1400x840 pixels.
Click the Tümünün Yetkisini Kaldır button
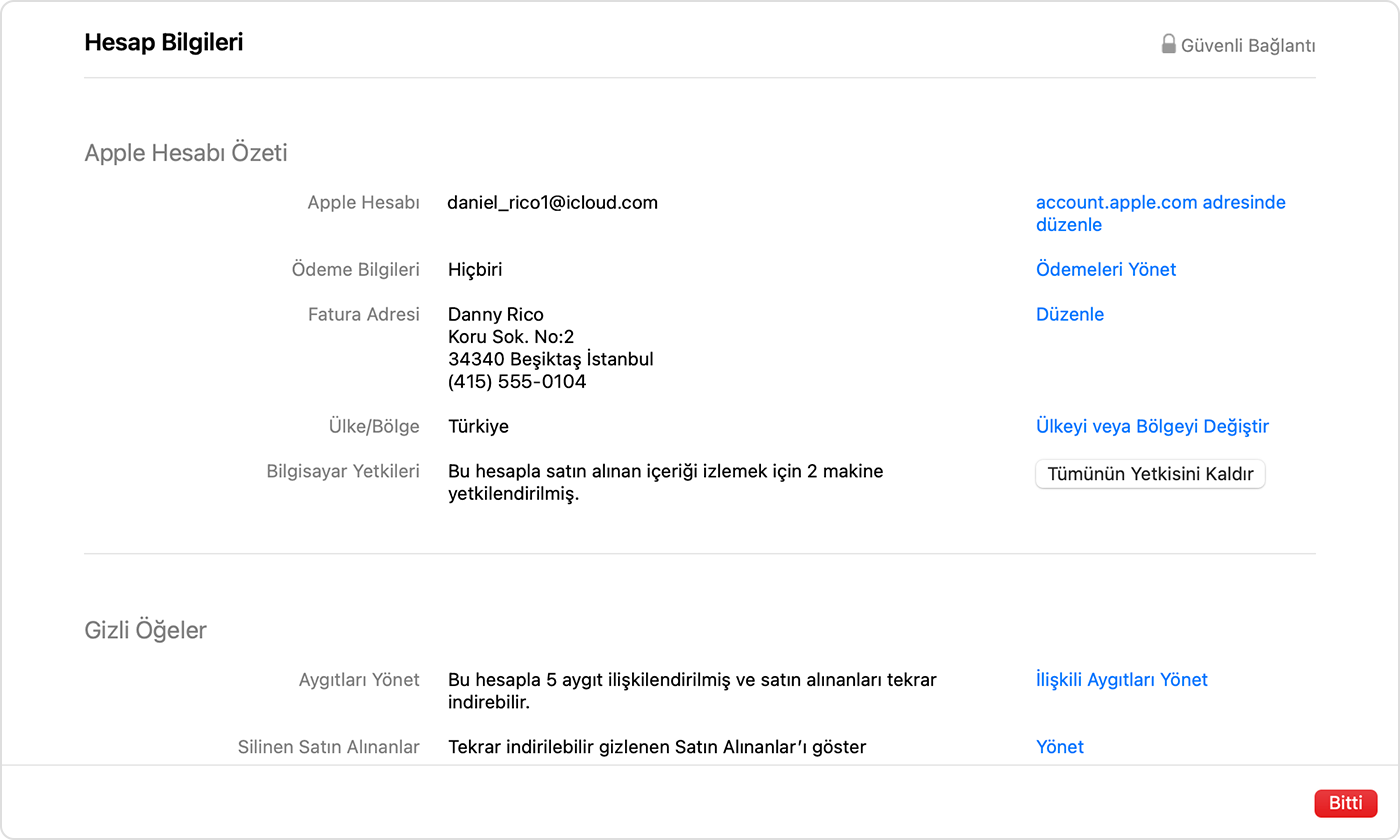click(x=1150, y=474)
